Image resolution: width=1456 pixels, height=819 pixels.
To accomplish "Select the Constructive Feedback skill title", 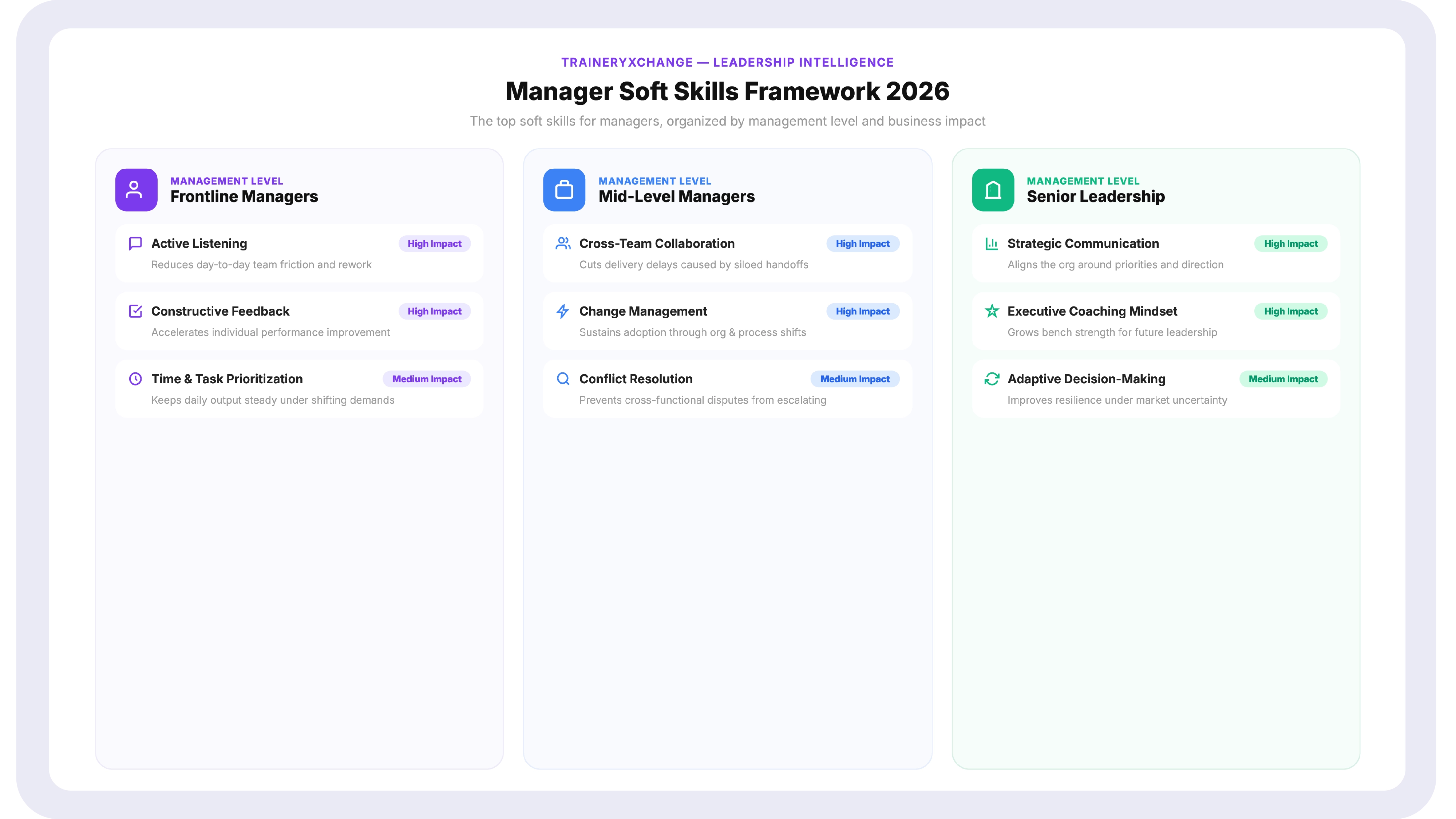I will 221,312.
